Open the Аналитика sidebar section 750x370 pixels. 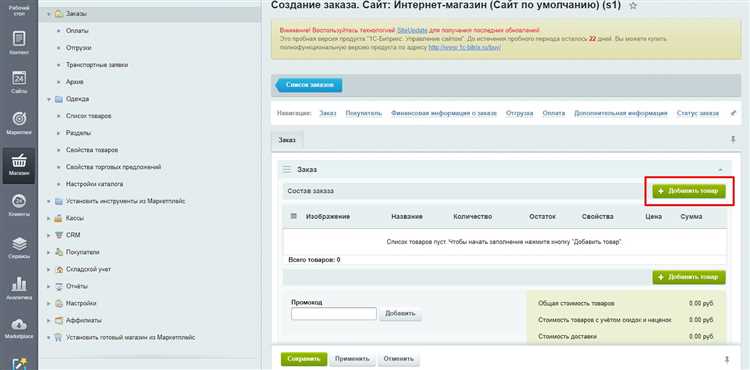point(19,289)
